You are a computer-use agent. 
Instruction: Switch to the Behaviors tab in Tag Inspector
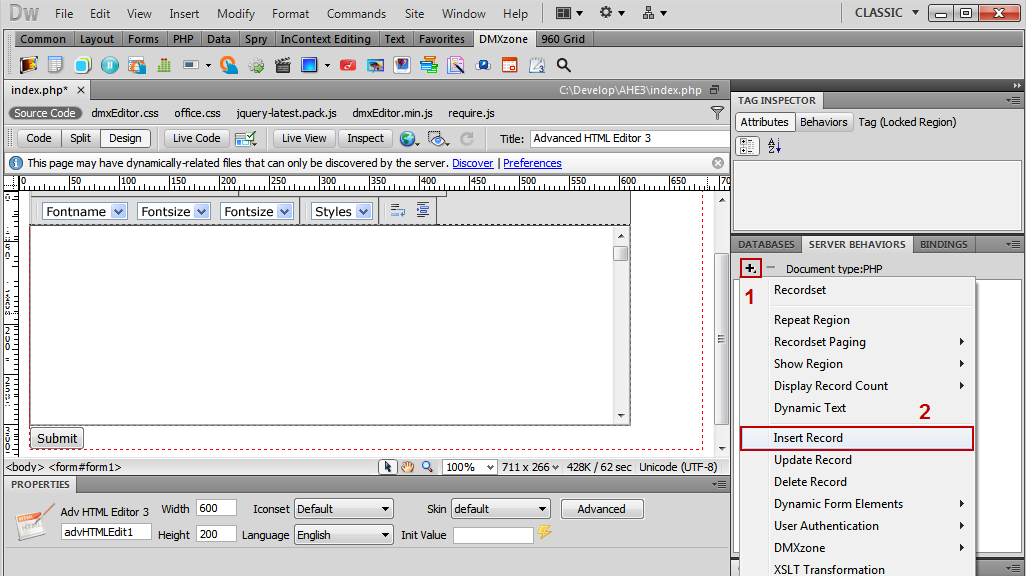823,122
